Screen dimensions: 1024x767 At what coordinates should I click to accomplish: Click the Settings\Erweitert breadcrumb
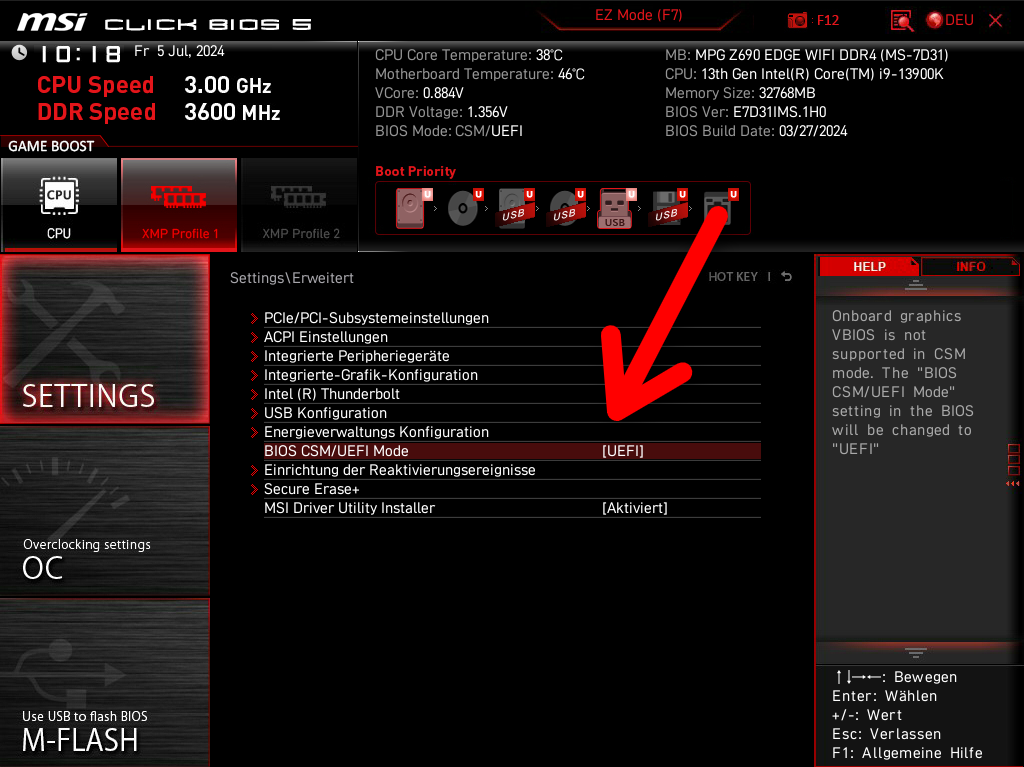click(x=291, y=278)
